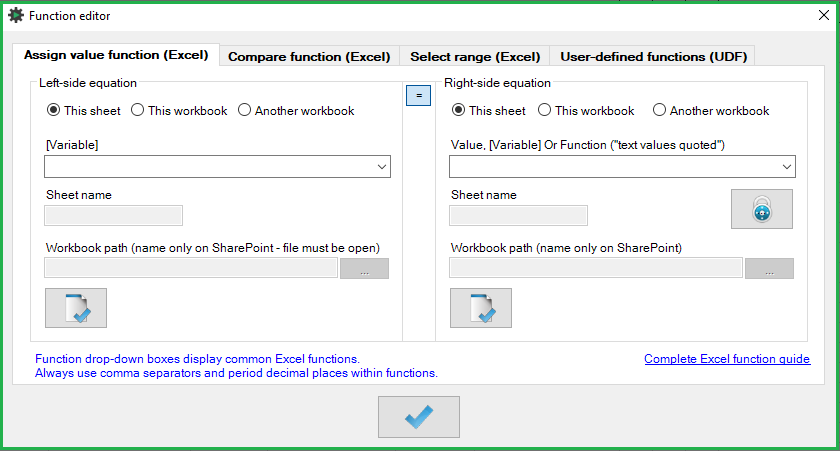Screen dimensions: 840x451
Task: Browse right-side workbook path with ellipsis button
Action: pos(769,268)
